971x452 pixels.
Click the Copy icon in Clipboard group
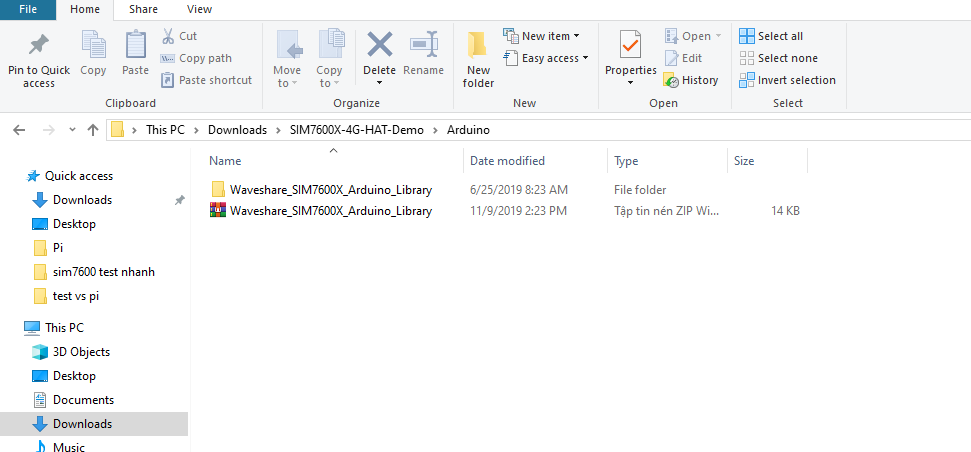point(94,45)
